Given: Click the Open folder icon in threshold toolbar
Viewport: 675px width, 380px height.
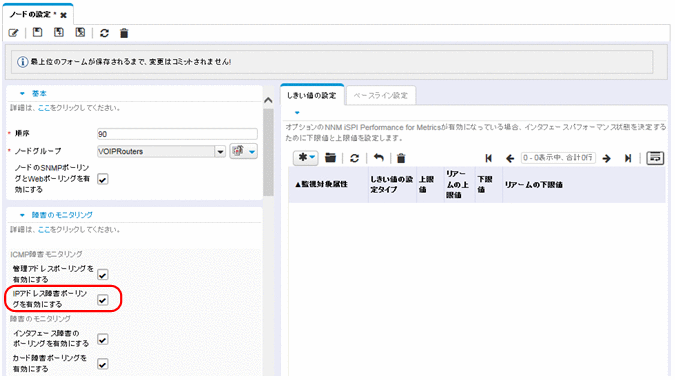Looking at the screenshot, I should click(x=330, y=158).
